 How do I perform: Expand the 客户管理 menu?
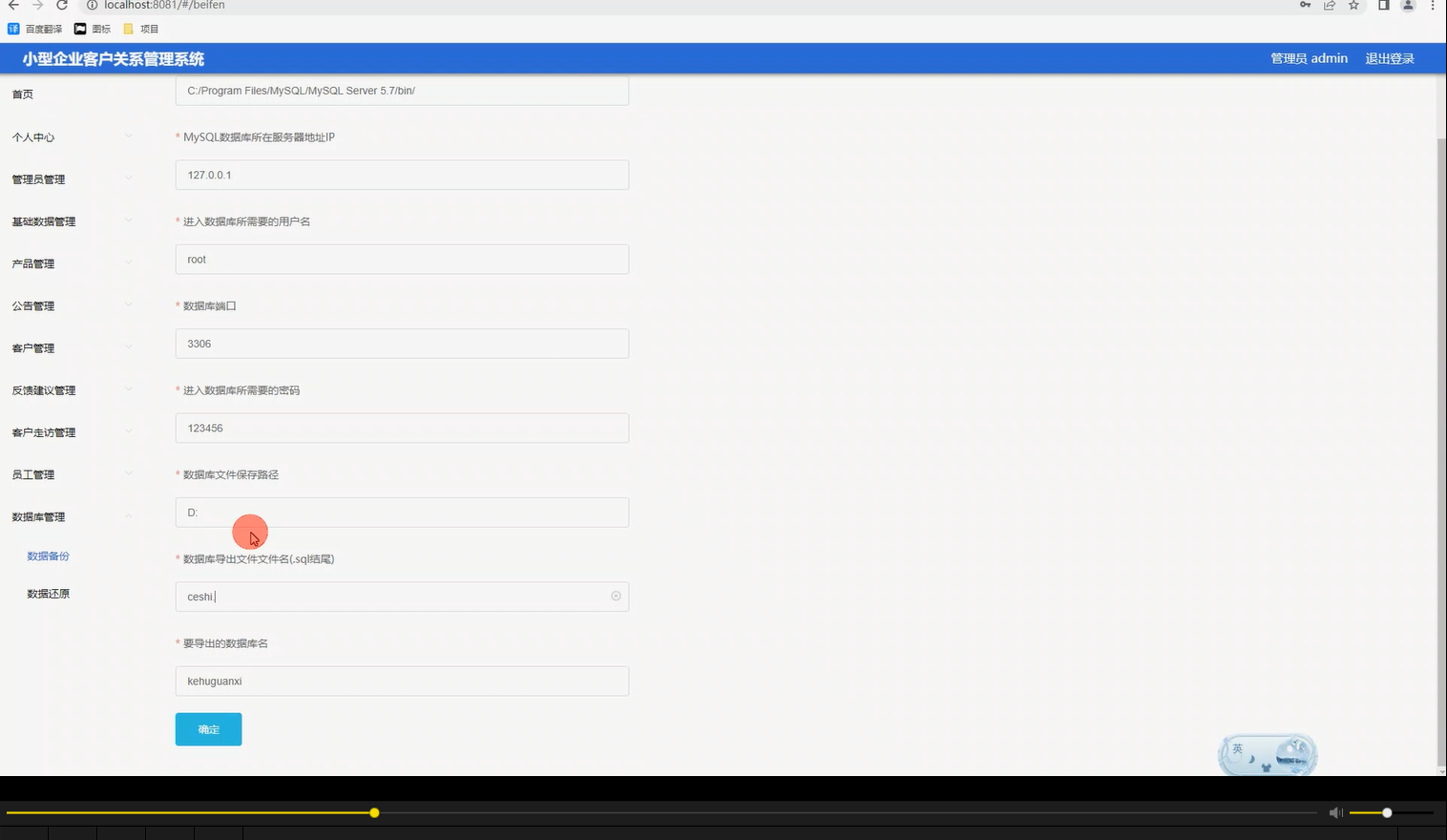pyautogui.click(x=73, y=347)
